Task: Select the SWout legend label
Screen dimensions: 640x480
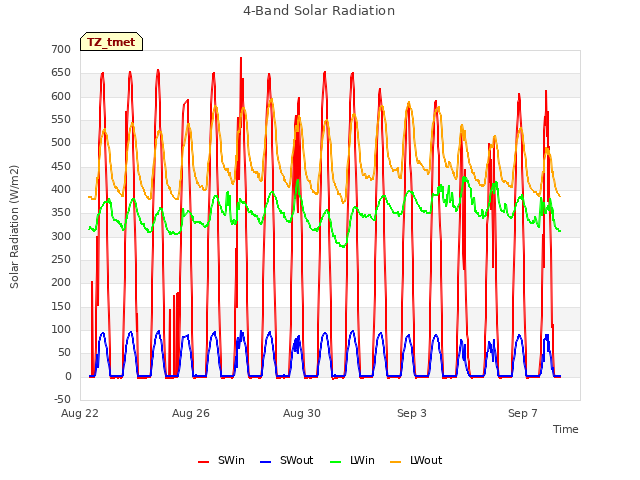Action: pos(297,460)
